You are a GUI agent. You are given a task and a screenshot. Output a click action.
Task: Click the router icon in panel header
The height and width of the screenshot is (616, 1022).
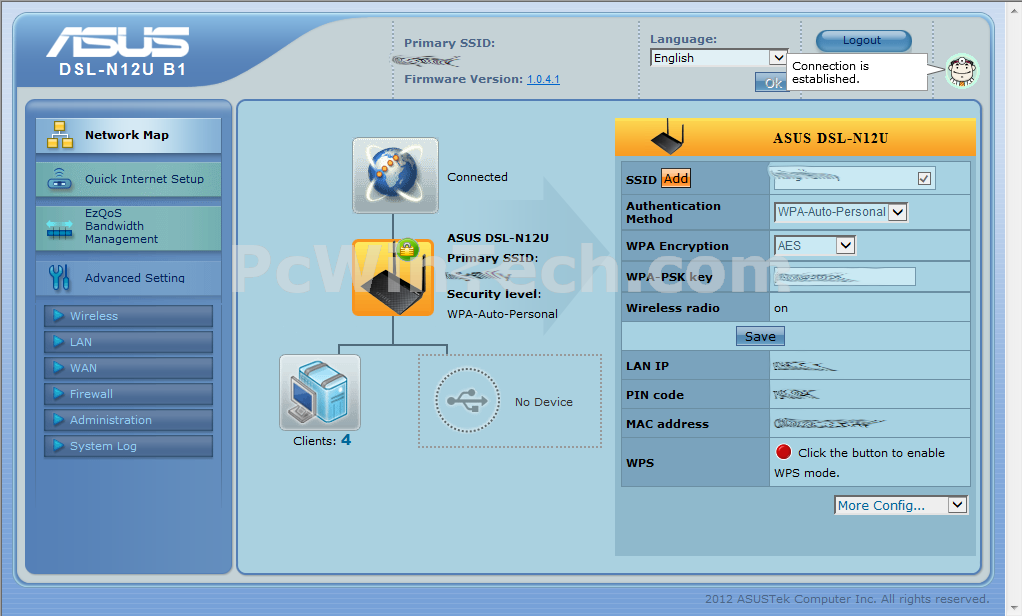[668, 137]
